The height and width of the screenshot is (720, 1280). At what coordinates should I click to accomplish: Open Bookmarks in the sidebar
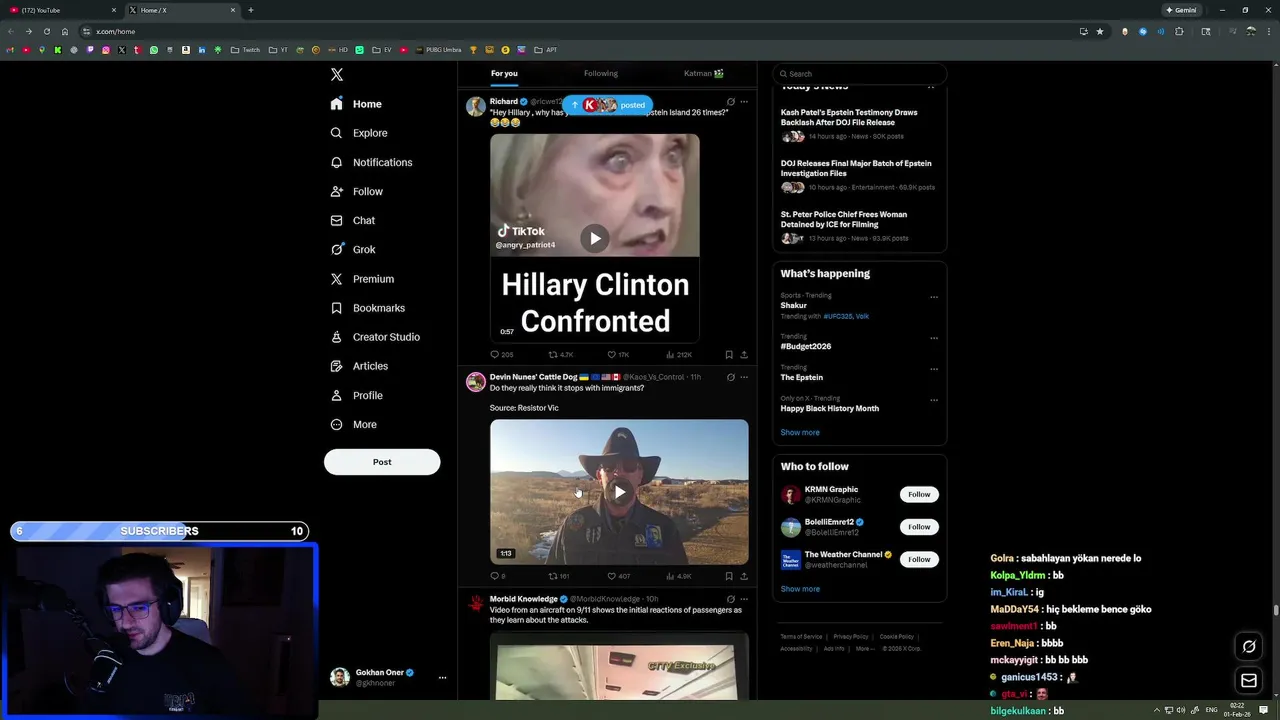pos(367,308)
